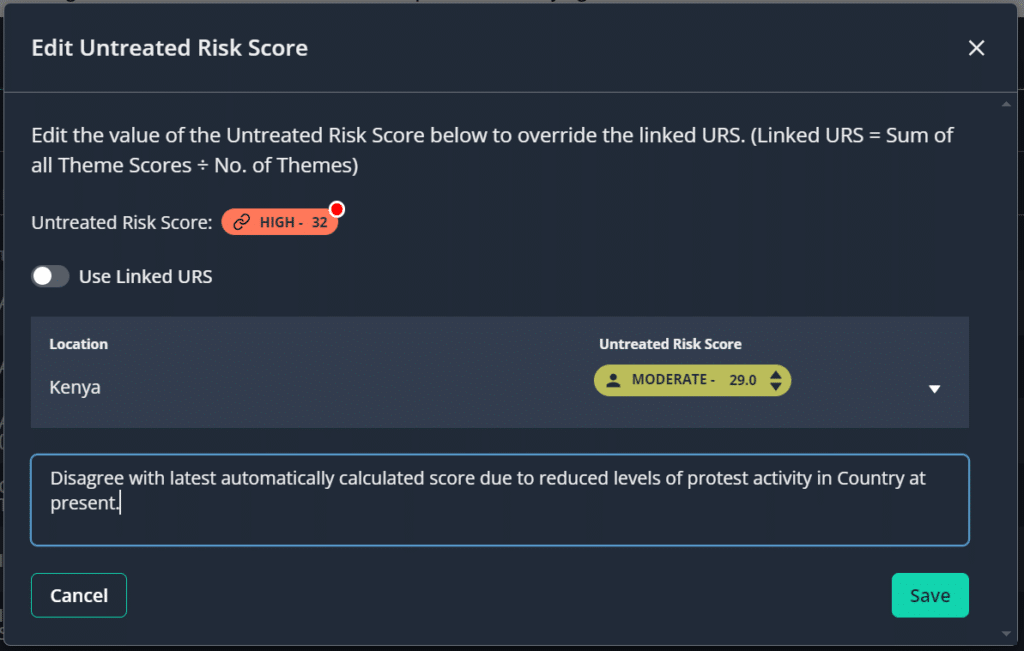
Task: Select the Kenya location entry
Action: tap(75, 387)
